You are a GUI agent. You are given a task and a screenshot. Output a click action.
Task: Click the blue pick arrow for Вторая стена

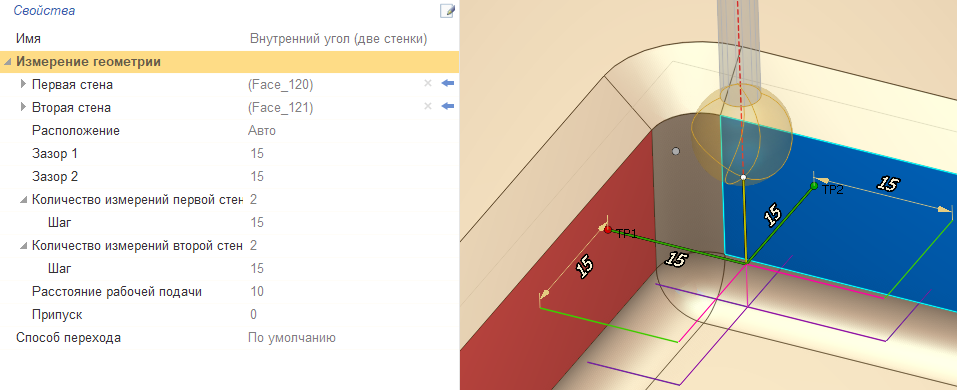click(x=448, y=107)
